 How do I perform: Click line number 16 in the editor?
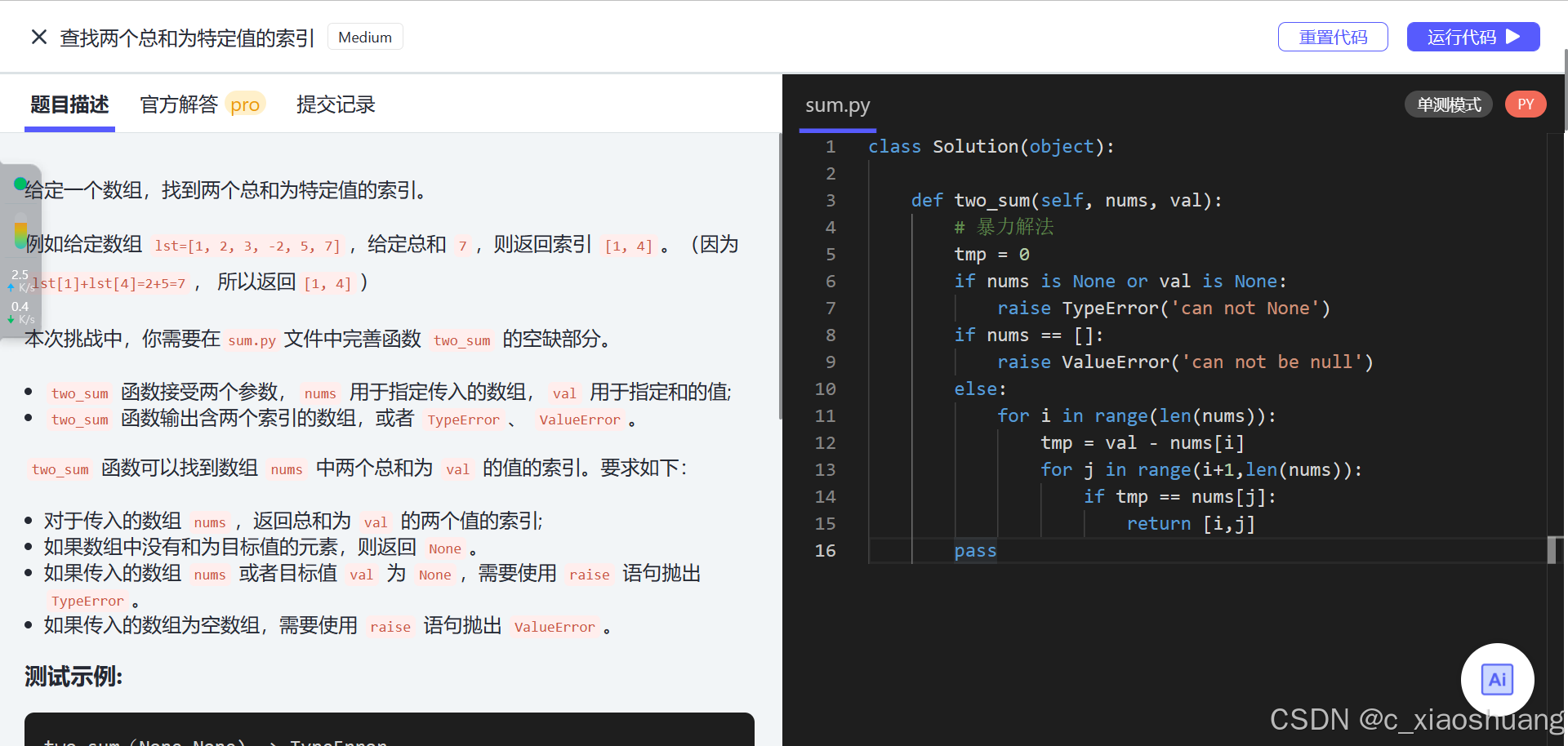(x=826, y=550)
